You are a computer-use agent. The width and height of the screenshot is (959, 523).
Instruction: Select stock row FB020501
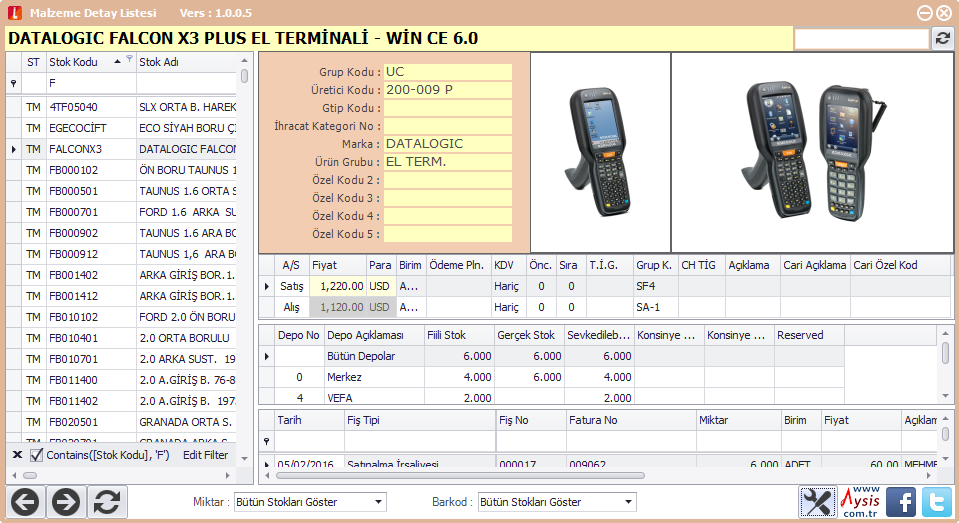(x=121, y=422)
